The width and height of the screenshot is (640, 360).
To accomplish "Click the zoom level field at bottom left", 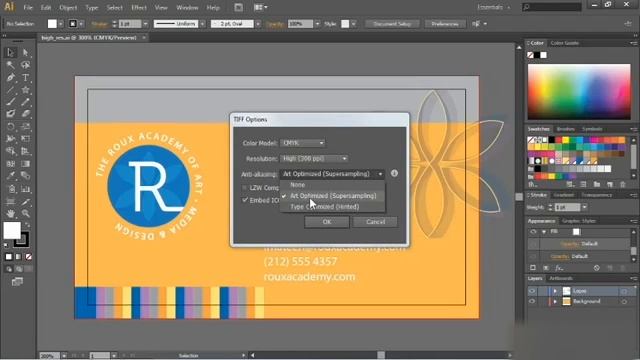I will tap(49, 356).
